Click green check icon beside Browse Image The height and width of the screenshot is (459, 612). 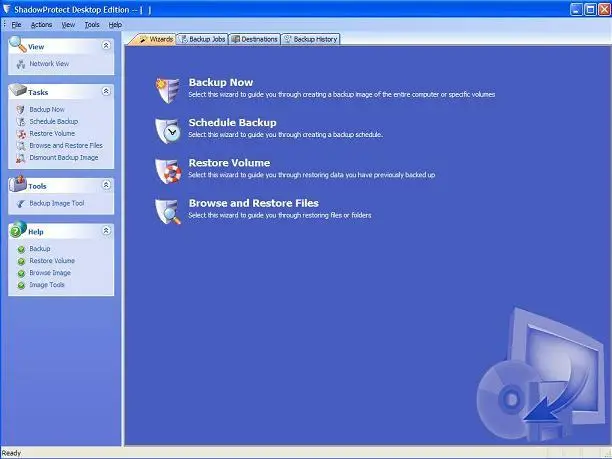(21, 273)
